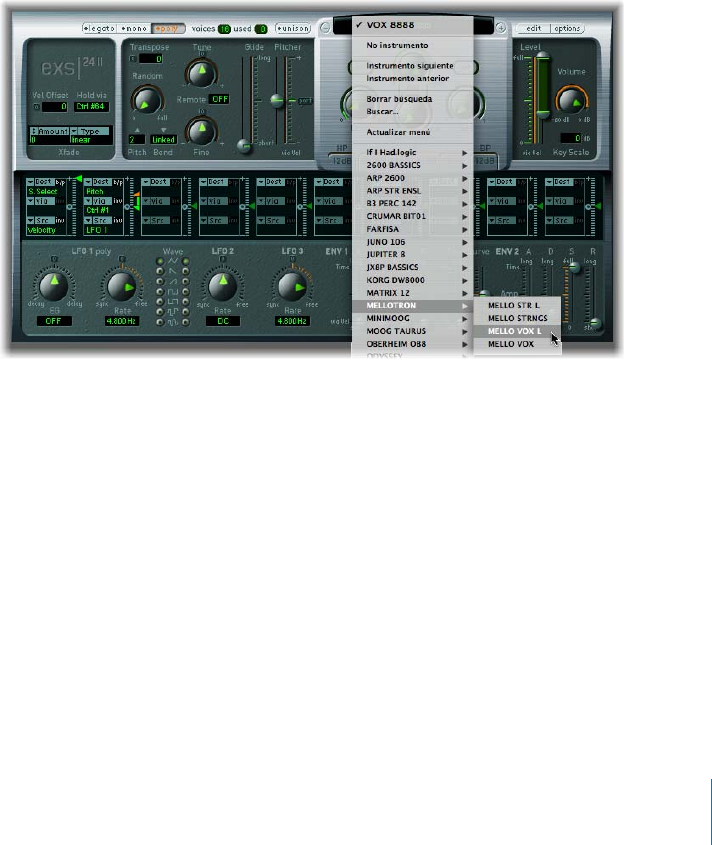The height and width of the screenshot is (845, 712).
Task: Toggle via inv next to Ctrl #1
Action: [117, 201]
